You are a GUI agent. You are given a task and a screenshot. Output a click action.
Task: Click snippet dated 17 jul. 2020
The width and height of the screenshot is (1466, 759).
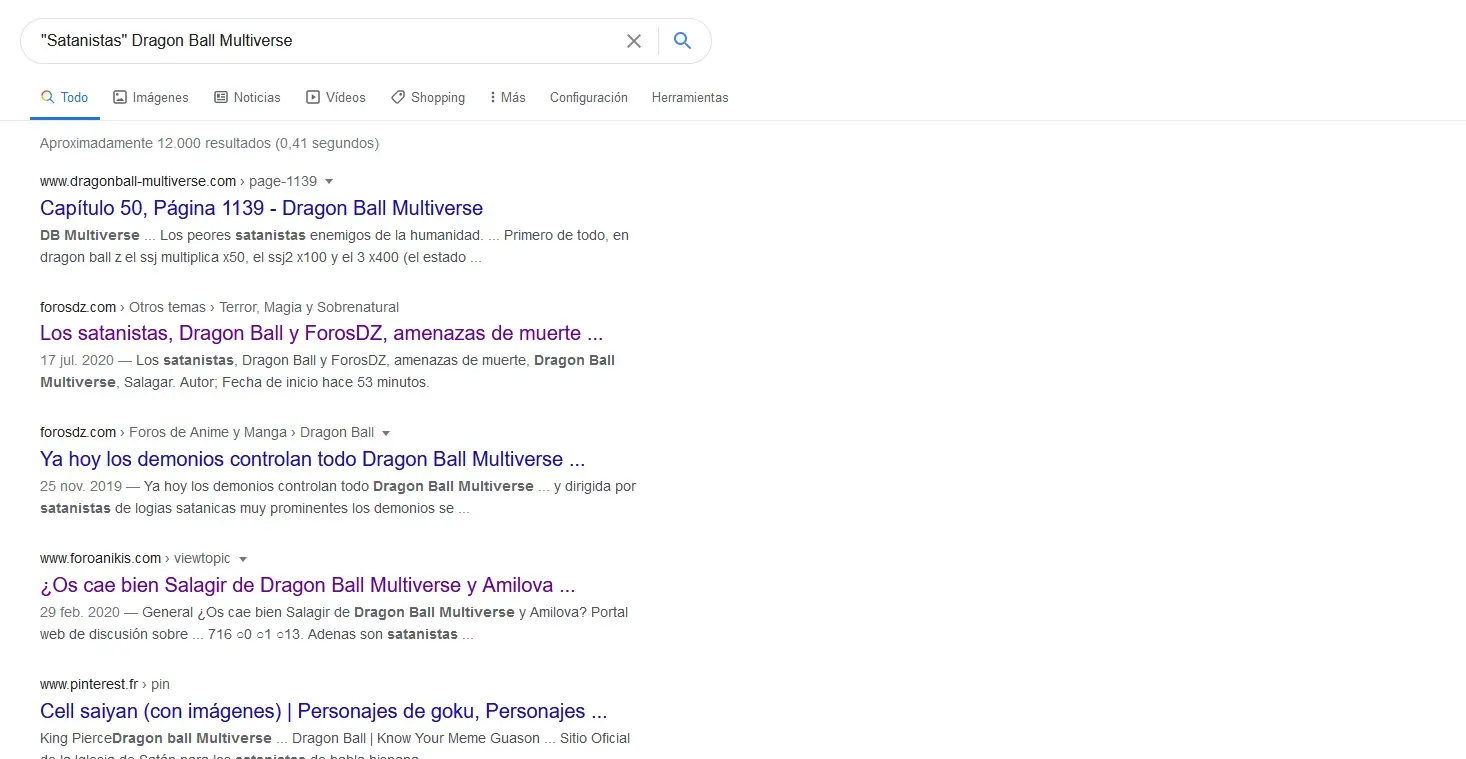click(x=327, y=371)
